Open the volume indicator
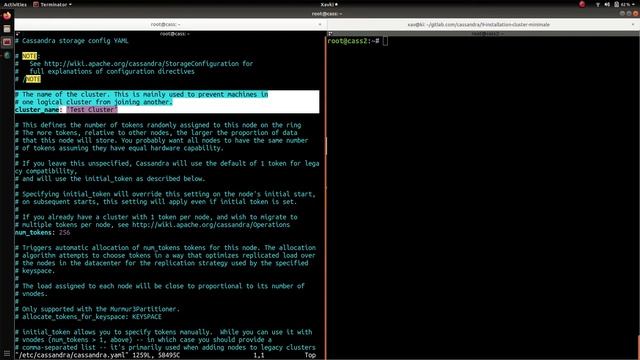The width and height of the screenshot is (640, 360). pyautogui.click(x=607, y=4)
